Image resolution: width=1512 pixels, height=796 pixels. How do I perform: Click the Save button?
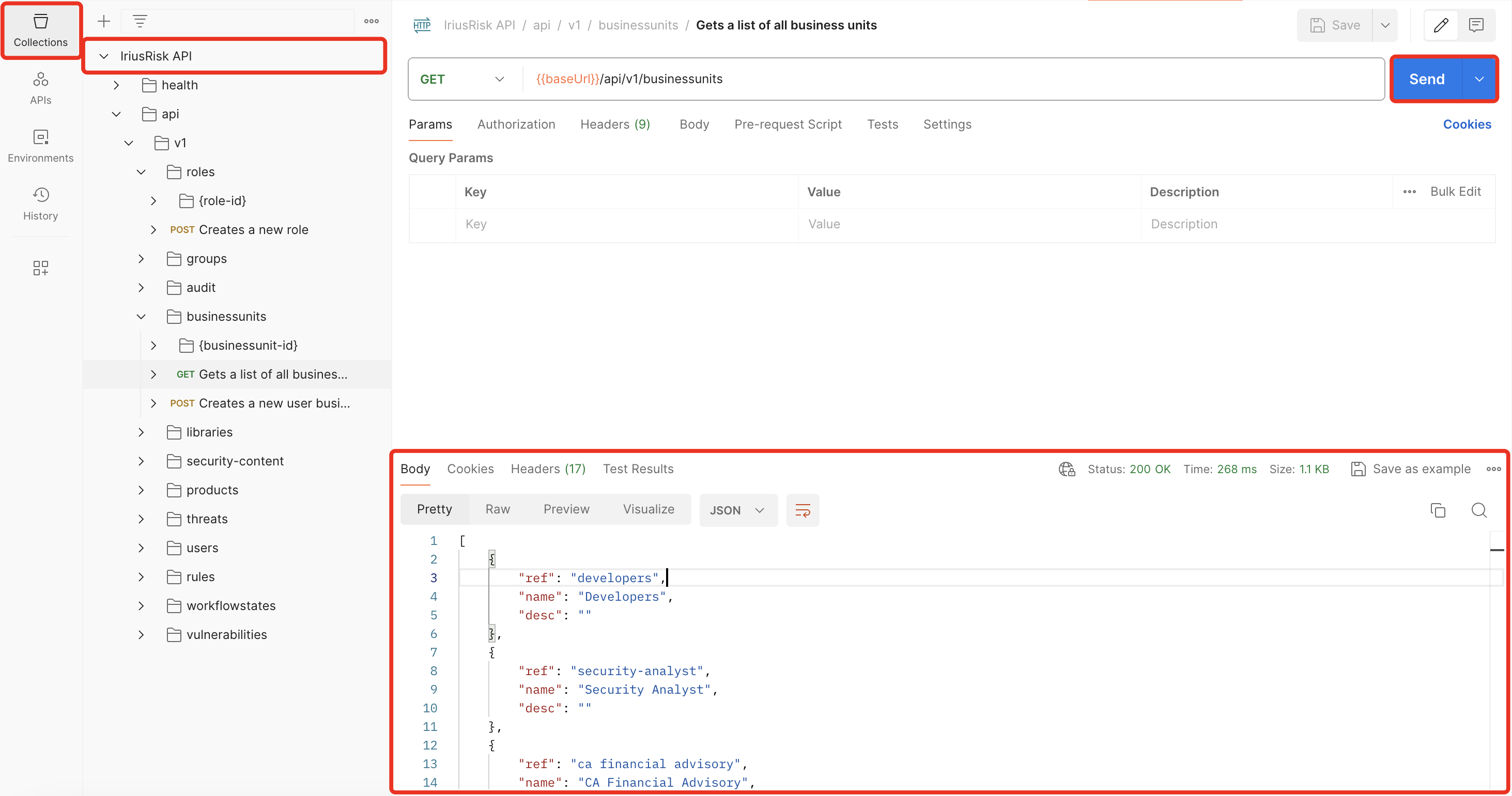click(1335, 25)
